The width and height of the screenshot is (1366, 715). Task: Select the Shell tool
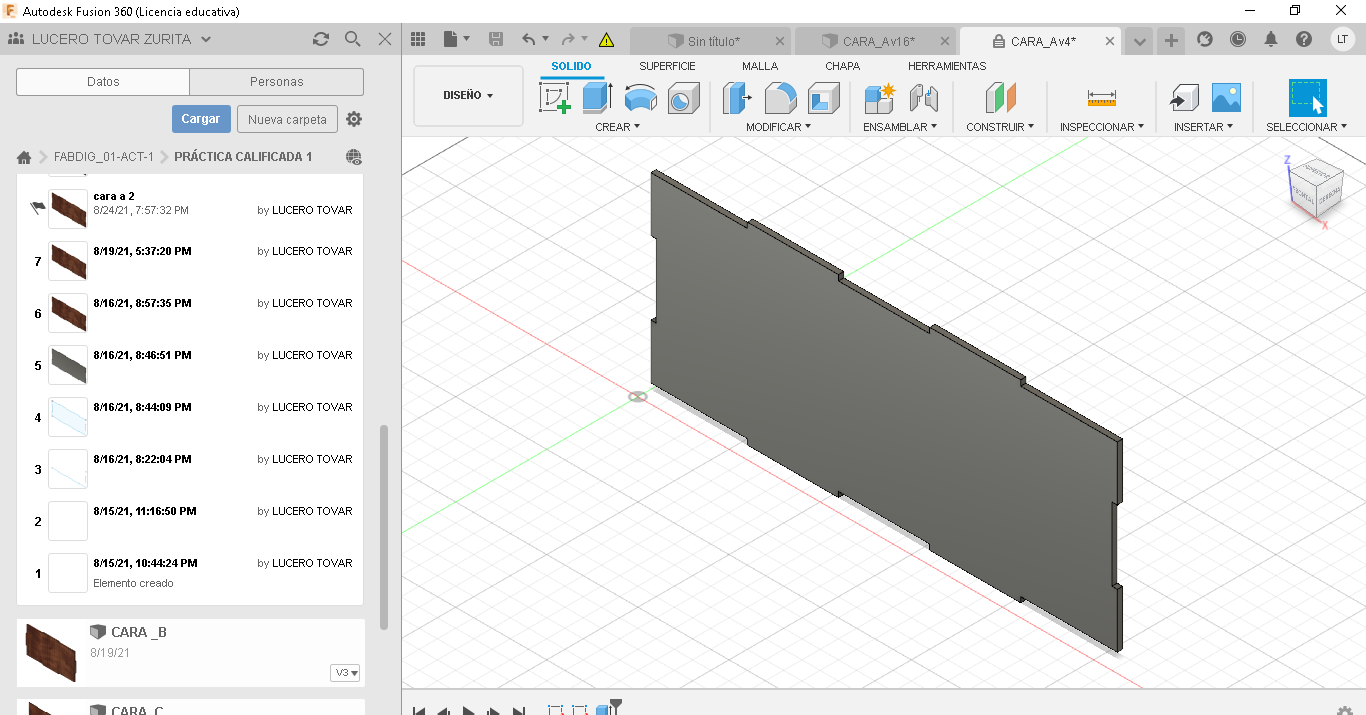[x=824, y=98]
